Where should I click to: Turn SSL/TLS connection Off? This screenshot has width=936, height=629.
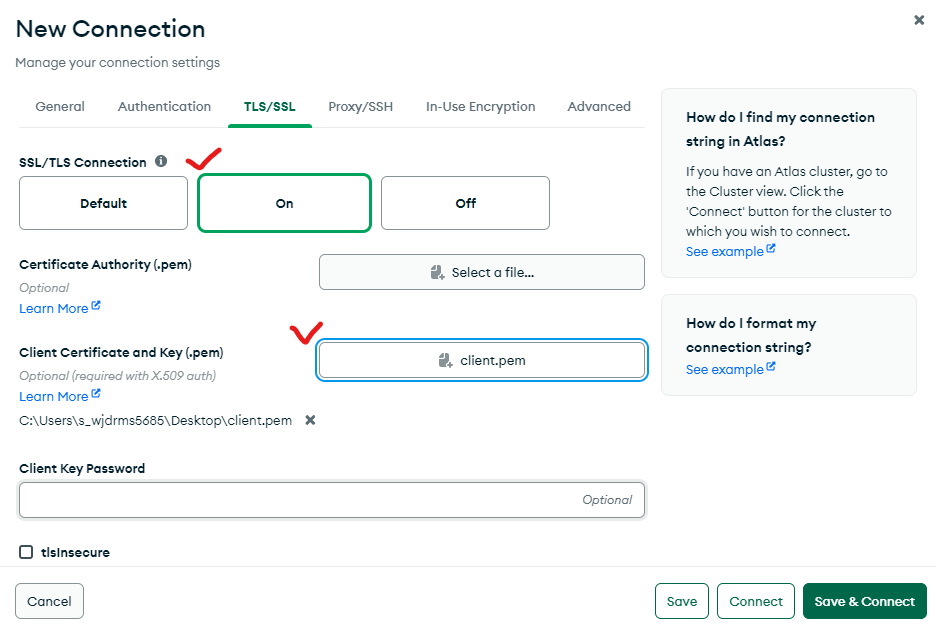[465, 203]
